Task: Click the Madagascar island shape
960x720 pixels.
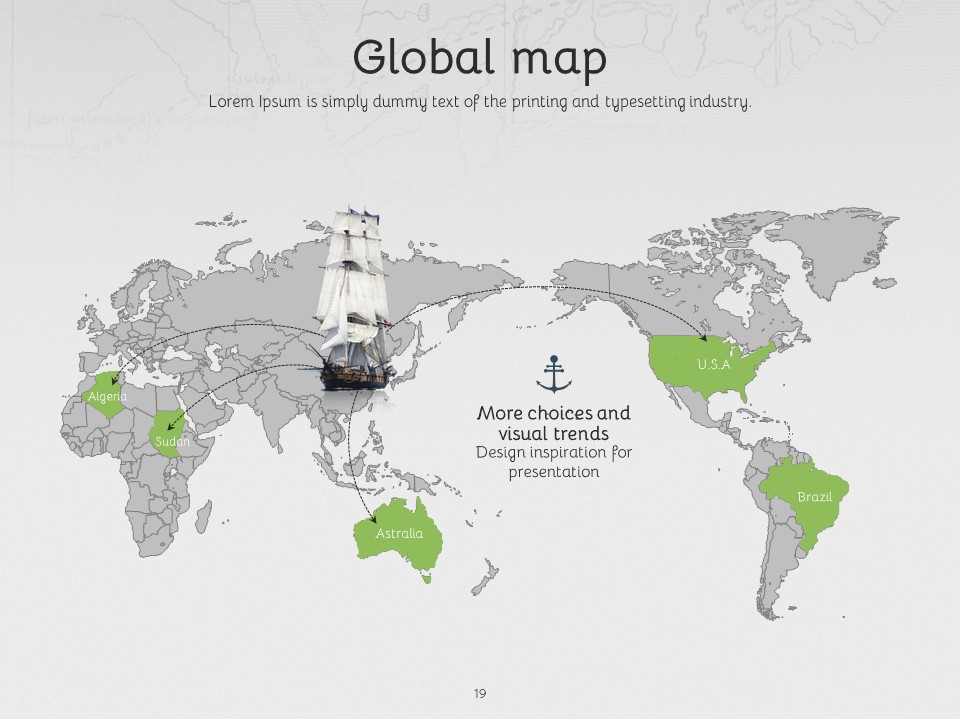Action: (x=203, y=515)
